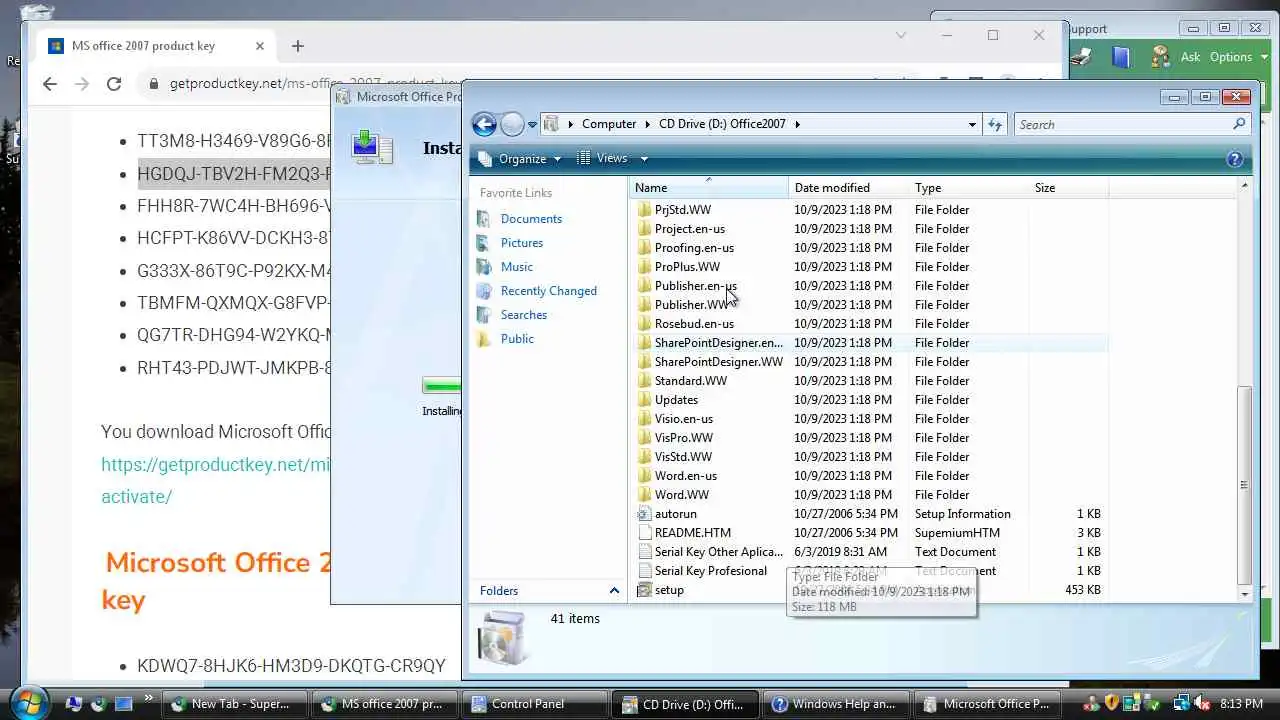Sort files by the Size column
1280x720 pixels.
tap(1069, 188)
